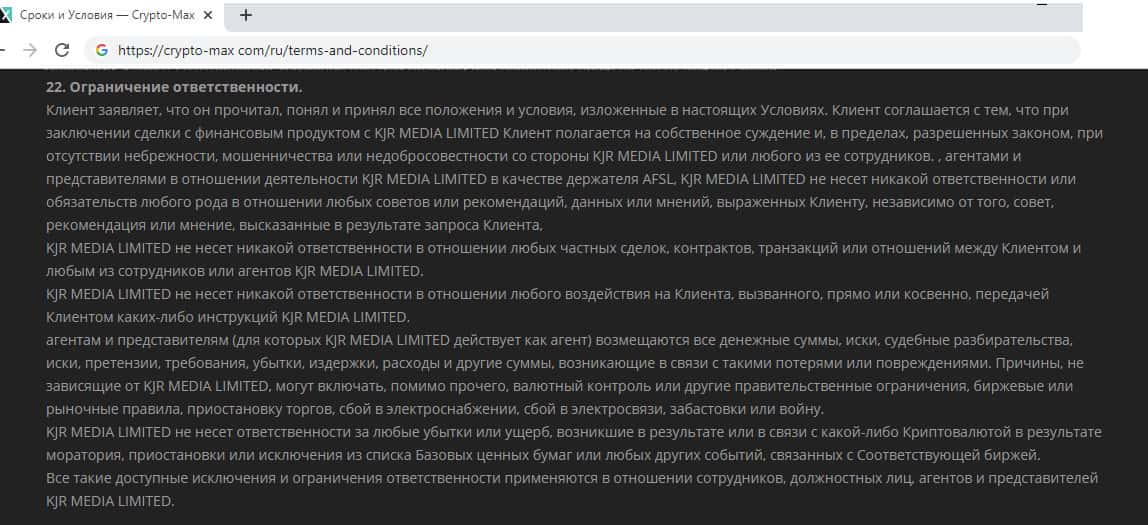The image size is (1148, 525).
Task: Click the line starting "рыночные правила, приостановку торгов"
Action: pyautogui.click(x=435, y=409)
